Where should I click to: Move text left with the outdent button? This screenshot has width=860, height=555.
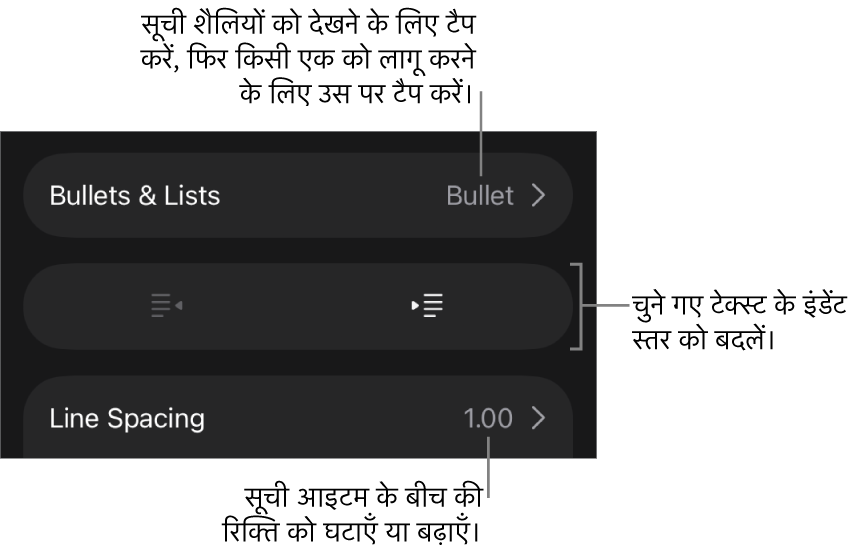(x=166, y=306)
